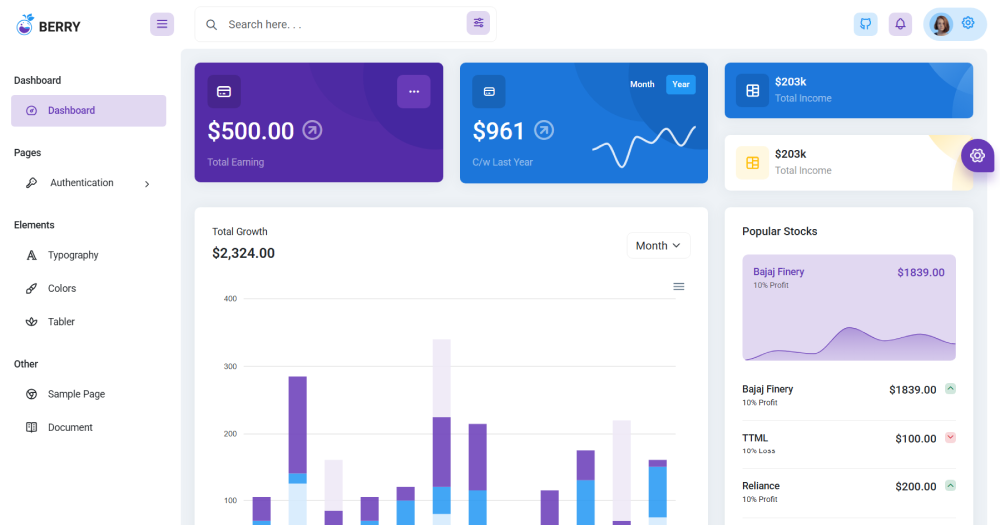Screen dimensions: 1000x525
Task: Click yellow table icon on white Total Income card
Action: pyautogui.click(x=753, y=163)
